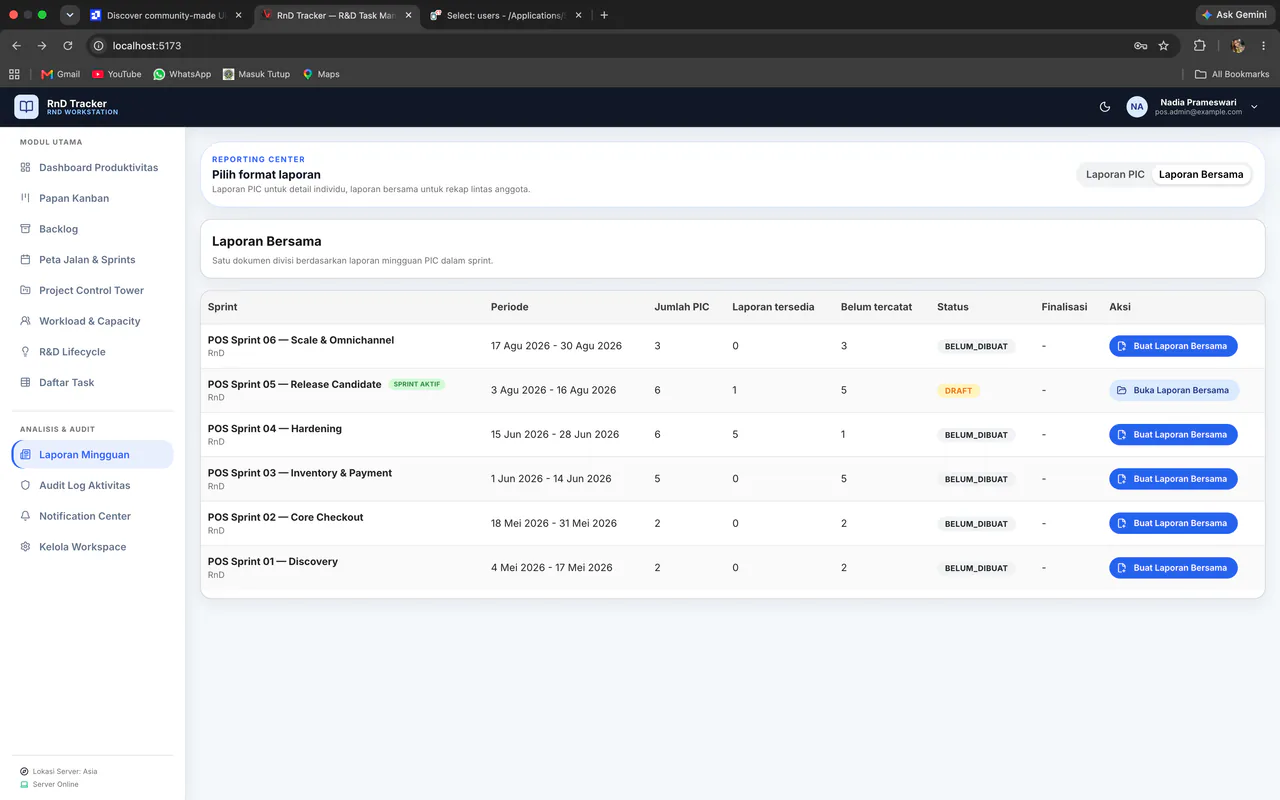This screenshot has height=800, width=1280.
Task: Open Dashboard Produktivitas sidebar icon
Action: pyautogui.click(x=25, y=167)
